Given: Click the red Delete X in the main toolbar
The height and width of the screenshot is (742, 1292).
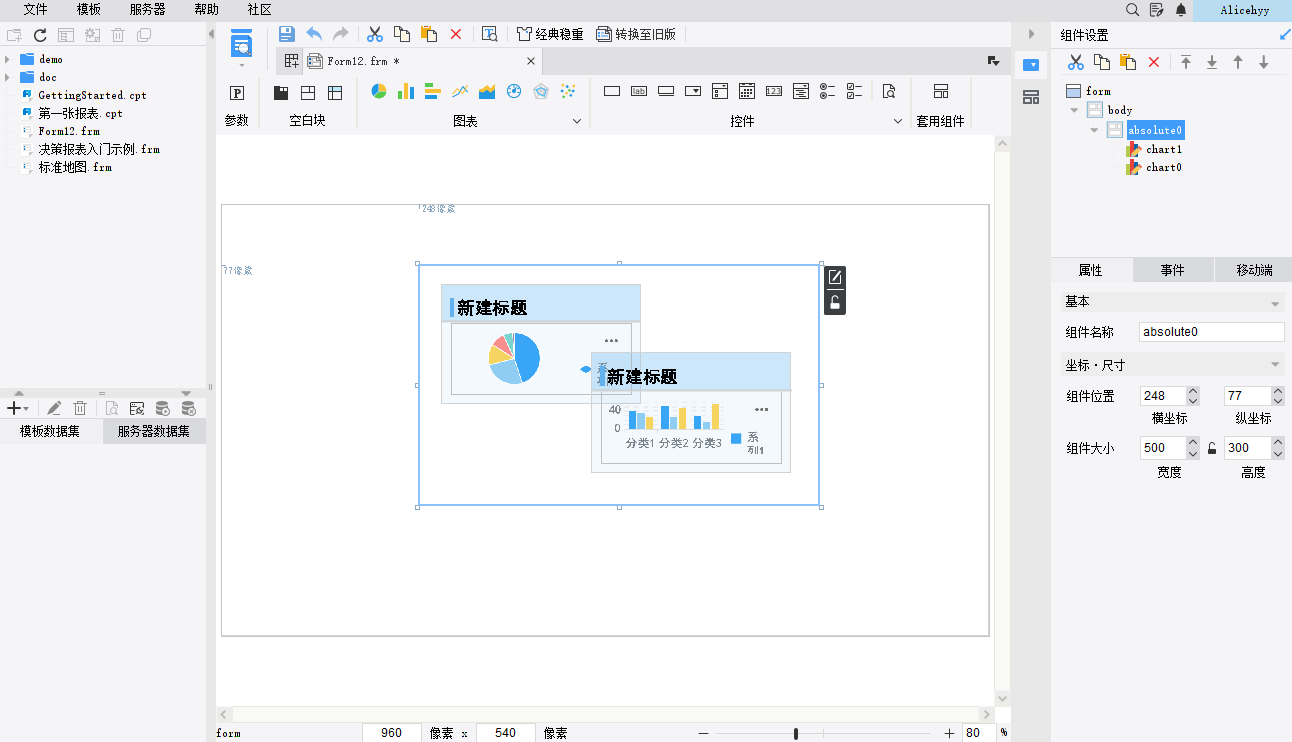Looking at the screenshot, I should (x=456, y=34).
